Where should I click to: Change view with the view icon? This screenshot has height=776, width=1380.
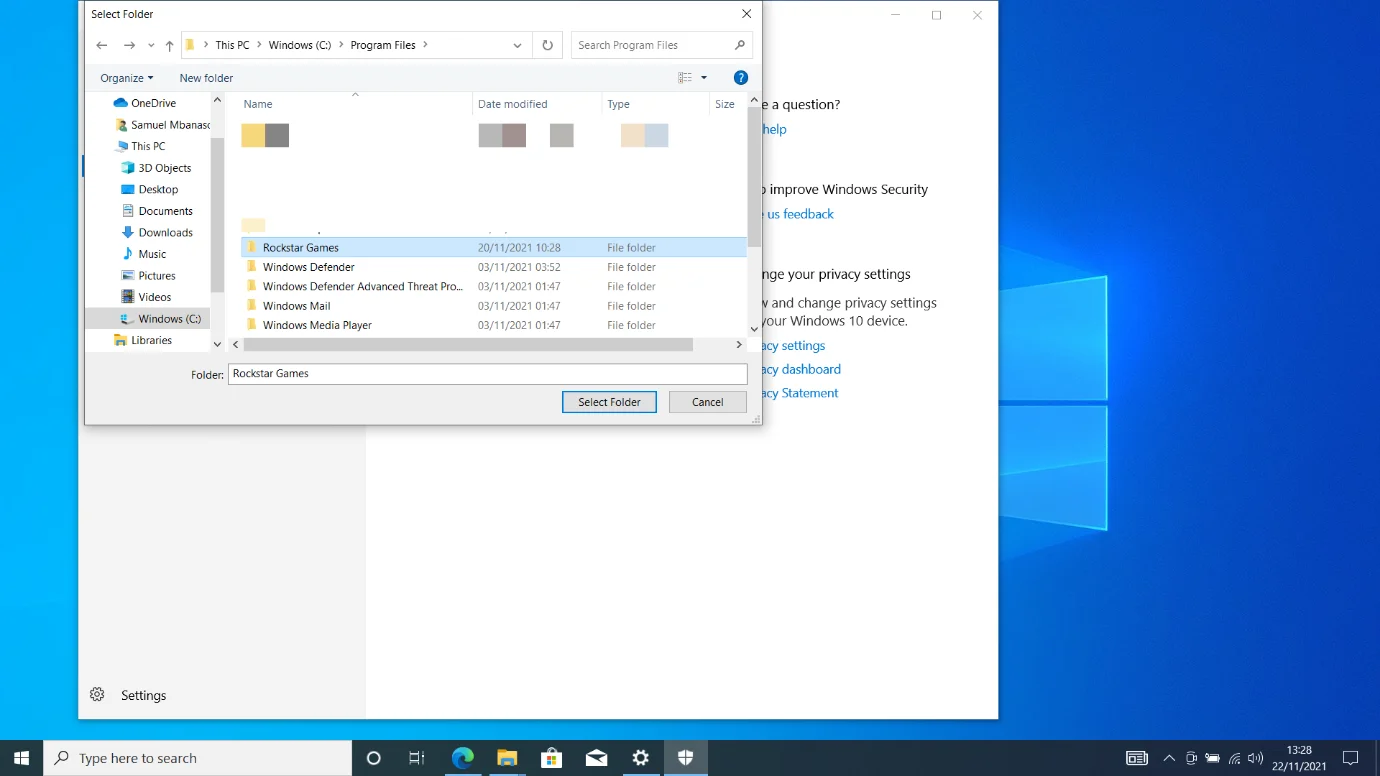(685, 78)
